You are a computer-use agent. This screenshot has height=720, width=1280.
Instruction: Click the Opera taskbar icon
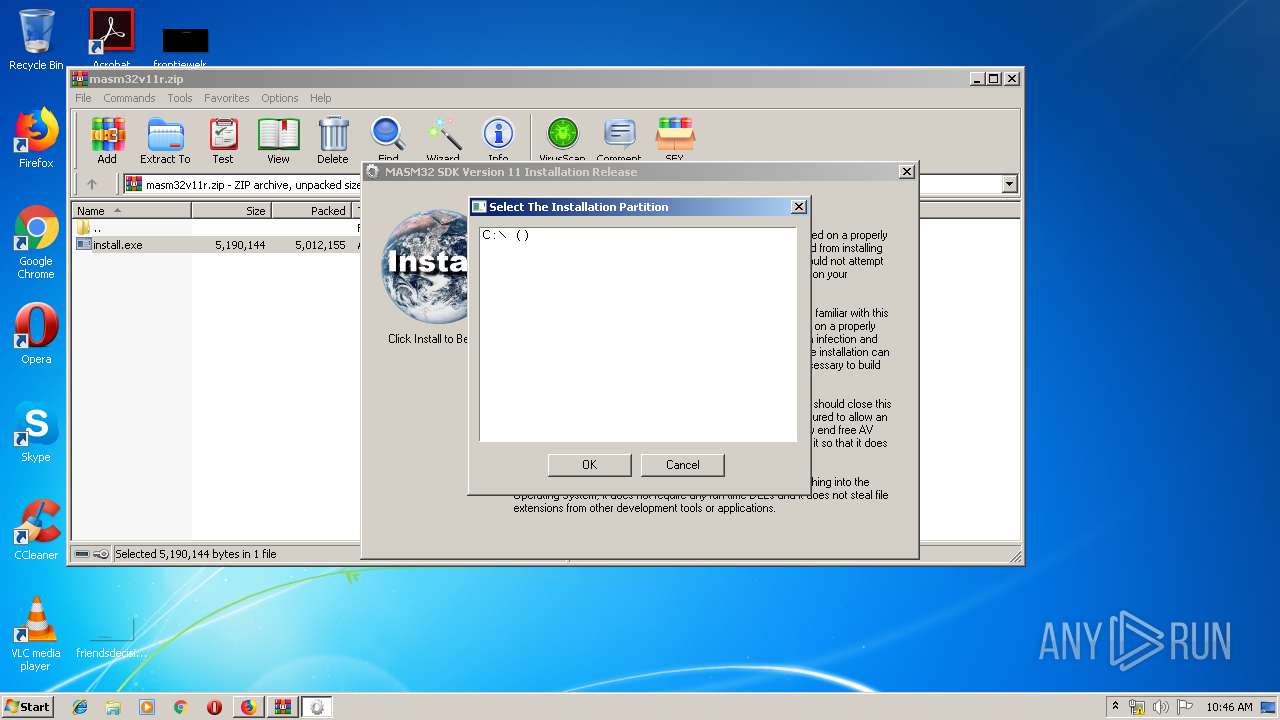tap(214, 707)
